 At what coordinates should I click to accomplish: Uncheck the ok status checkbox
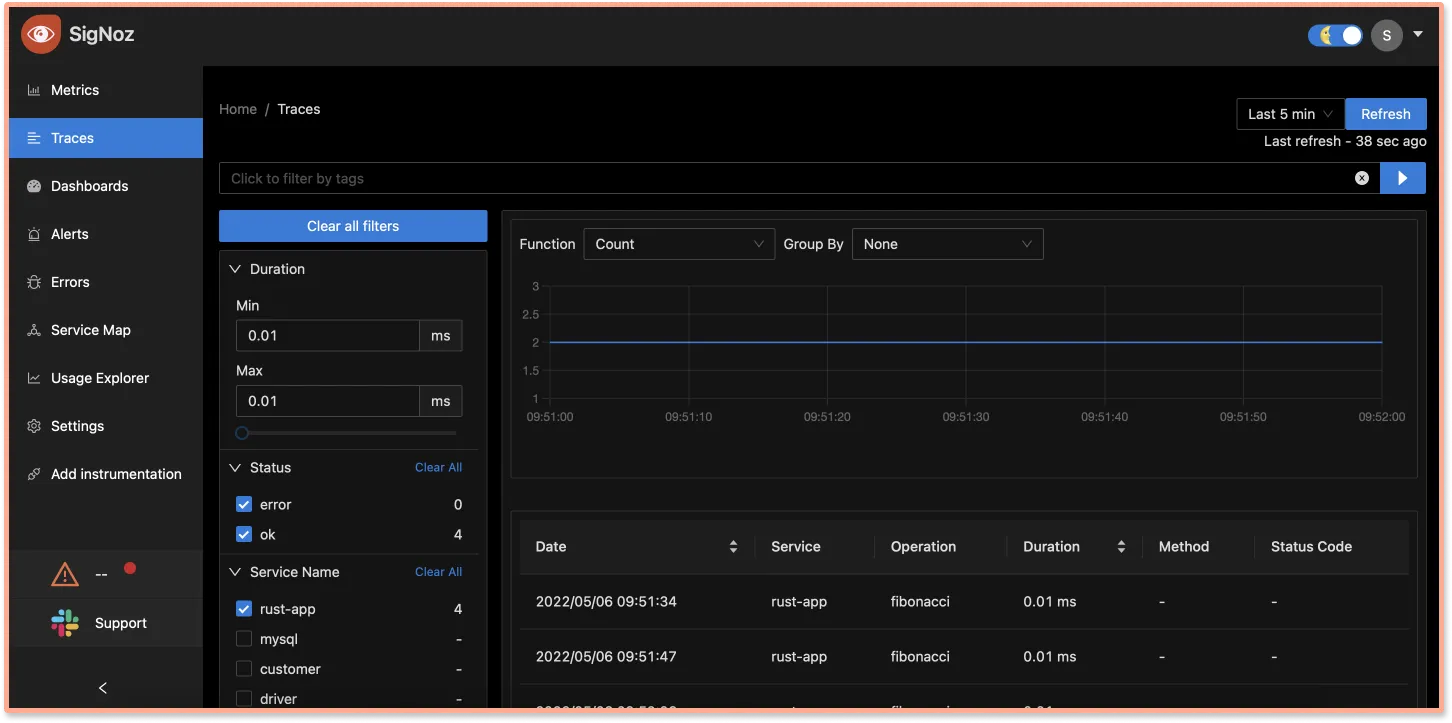(x=244, y=535)
